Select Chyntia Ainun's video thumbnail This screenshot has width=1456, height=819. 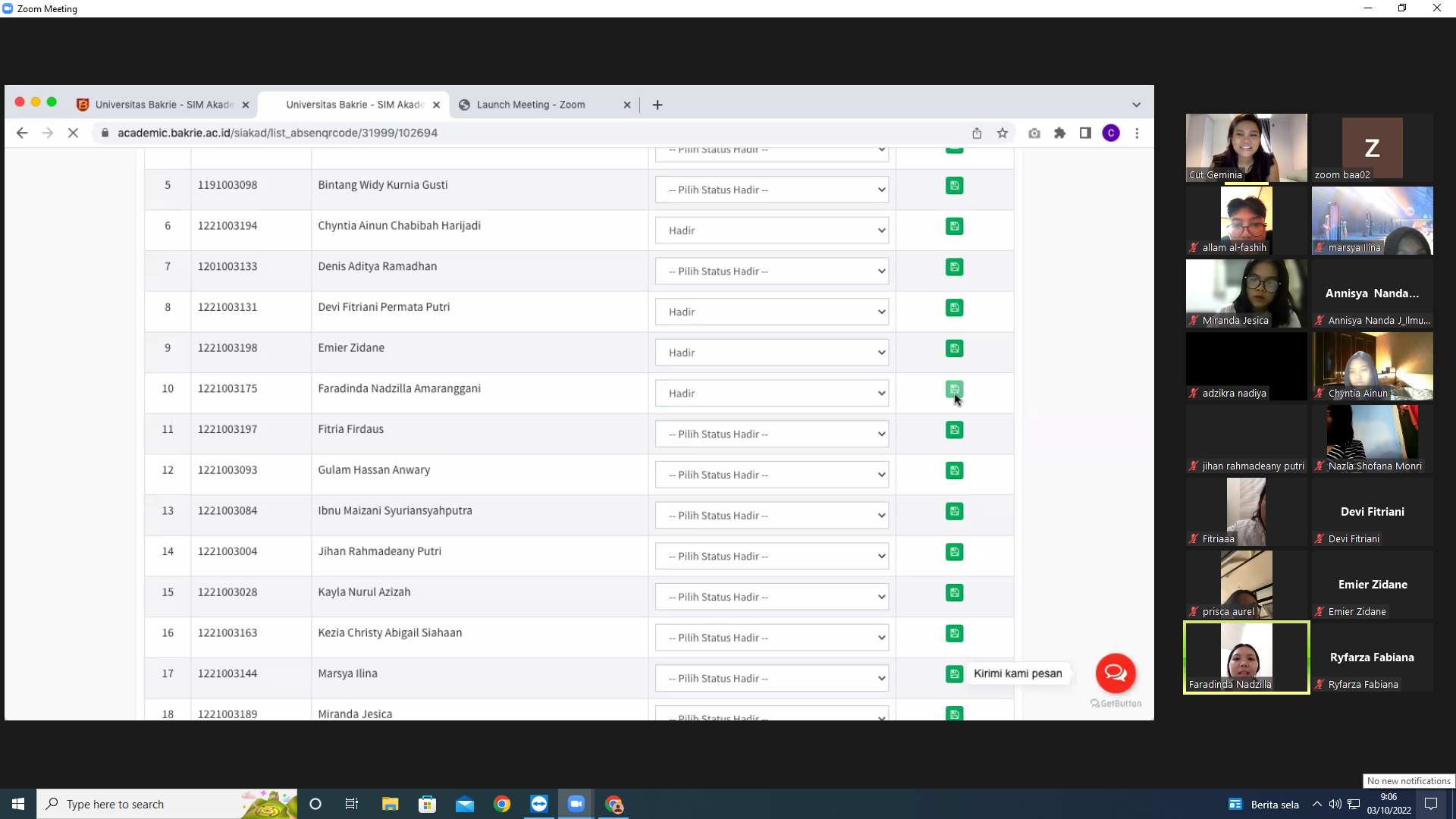tap(1373, 366)
